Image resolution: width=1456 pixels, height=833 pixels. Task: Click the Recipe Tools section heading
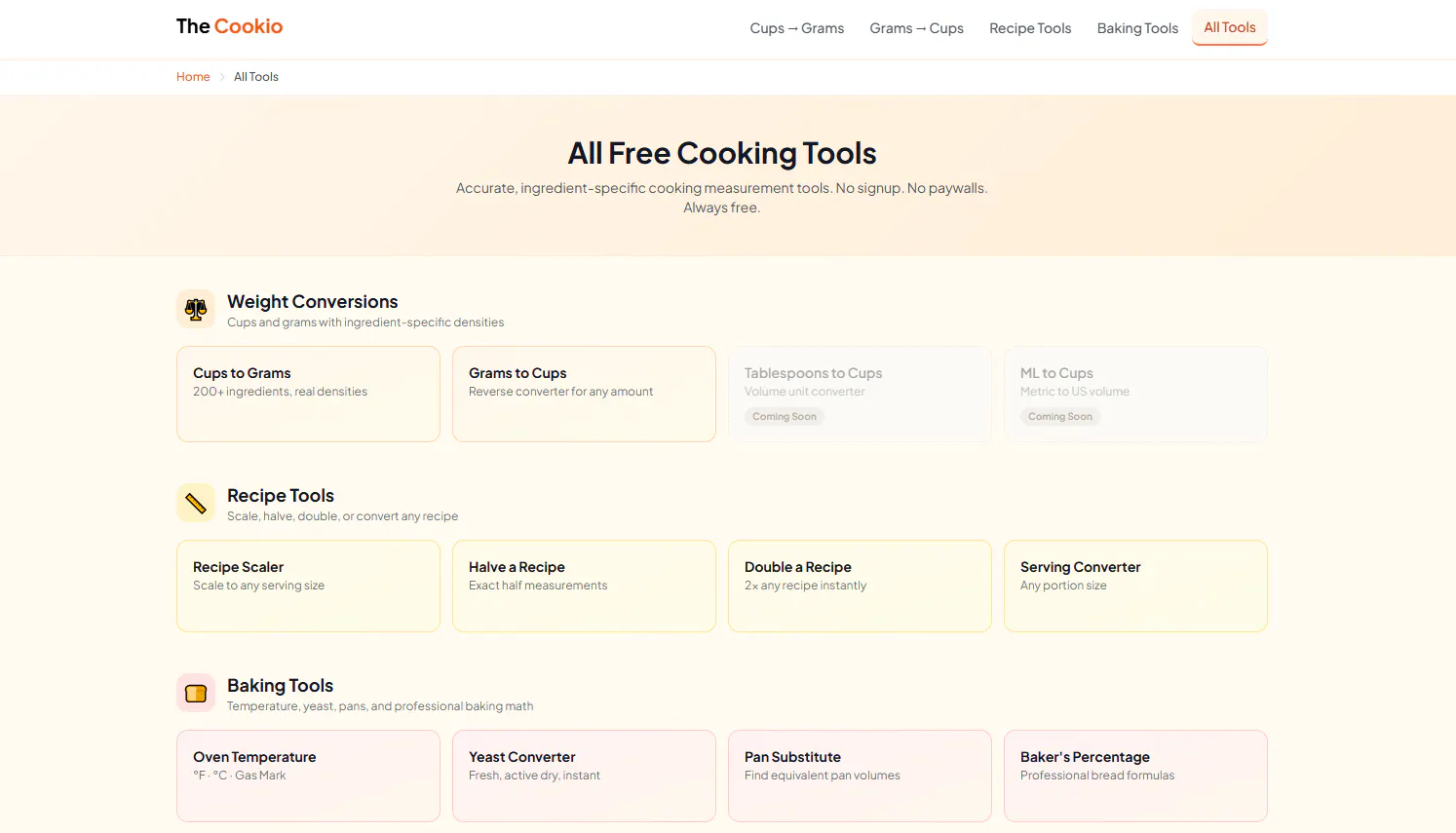coord(281,496)
